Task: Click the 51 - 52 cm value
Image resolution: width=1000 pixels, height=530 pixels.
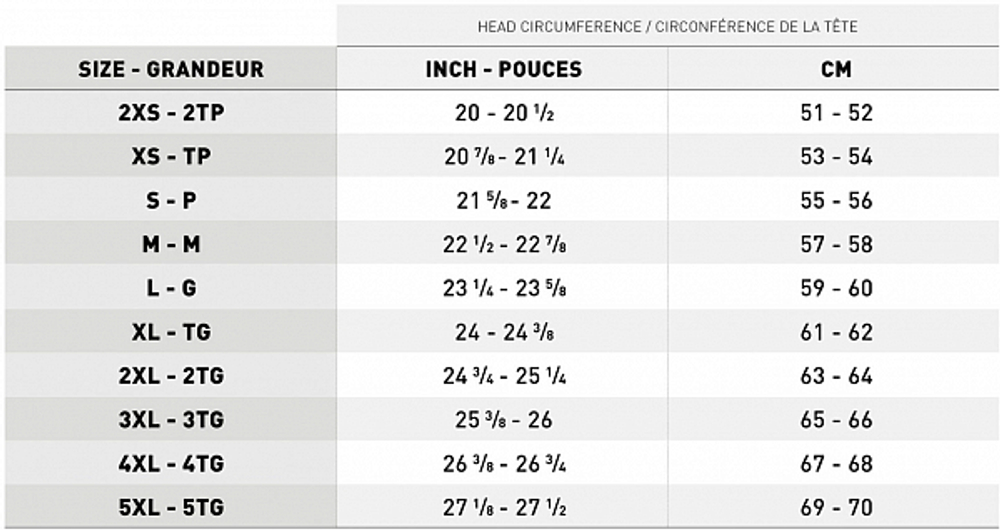Action: pyautogui.click(x=836, y=113)
